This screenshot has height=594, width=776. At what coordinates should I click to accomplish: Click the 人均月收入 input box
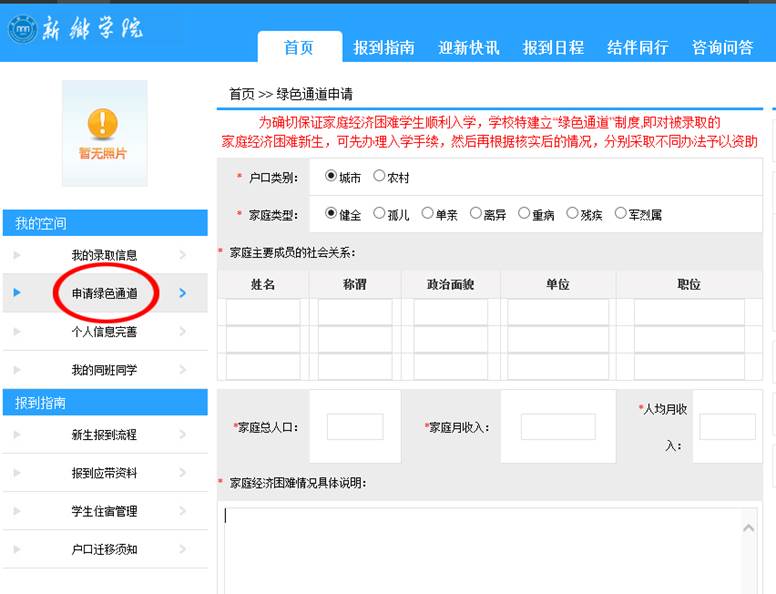pyautogui.click(x=728, y=427)
